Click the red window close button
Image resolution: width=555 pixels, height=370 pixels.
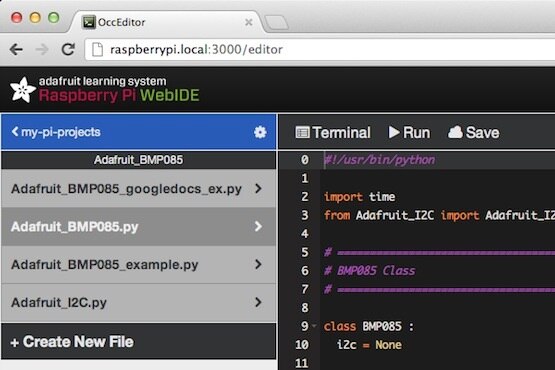pyautogui.click(x=16, y=17)
